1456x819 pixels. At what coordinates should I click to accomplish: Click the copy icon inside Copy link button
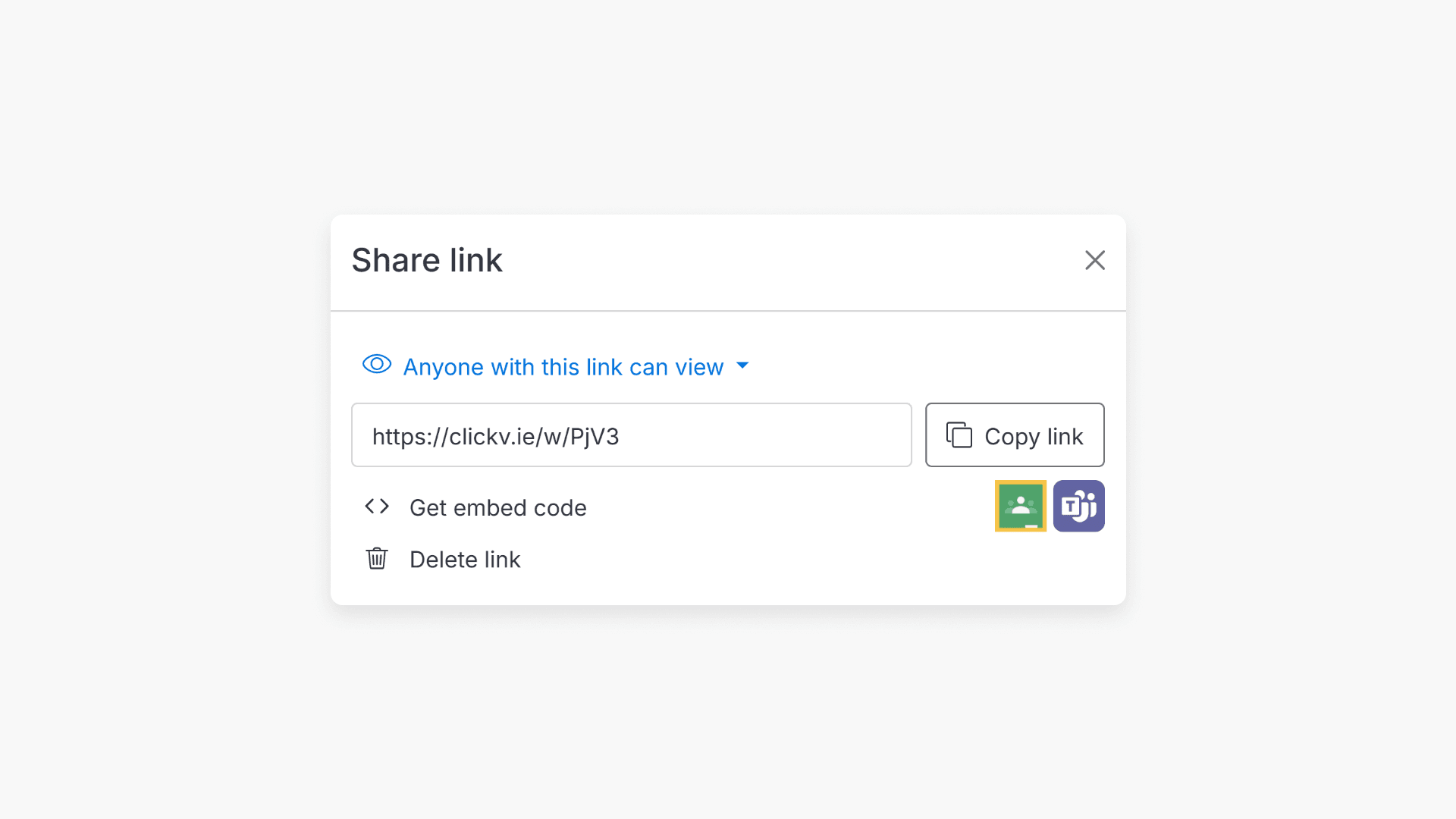960,435
